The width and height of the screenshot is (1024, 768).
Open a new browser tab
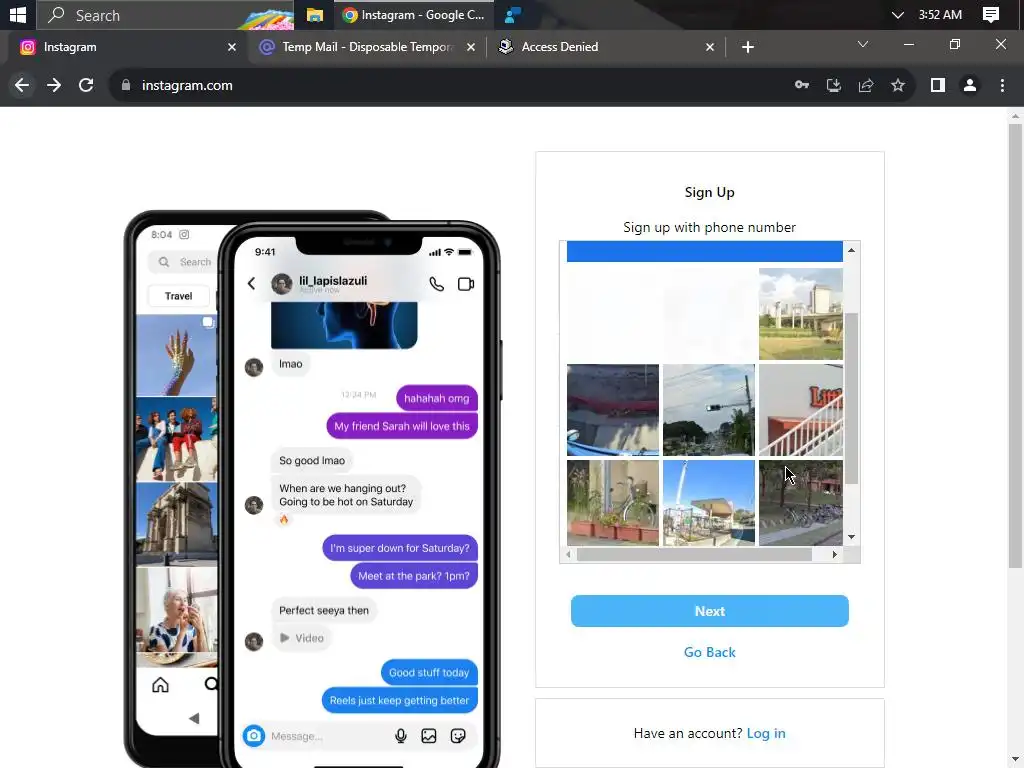click(x=748, y=47)
